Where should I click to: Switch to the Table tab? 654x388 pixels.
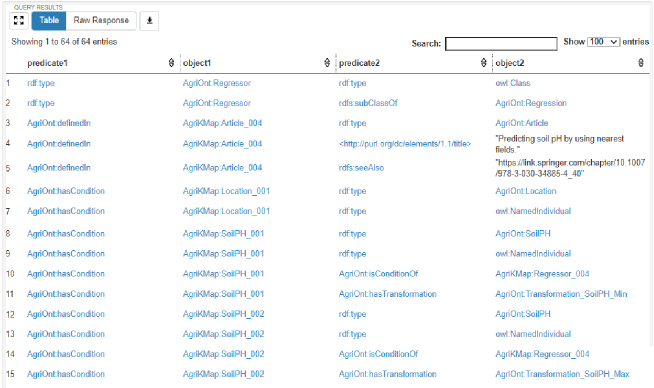point(49,20)
